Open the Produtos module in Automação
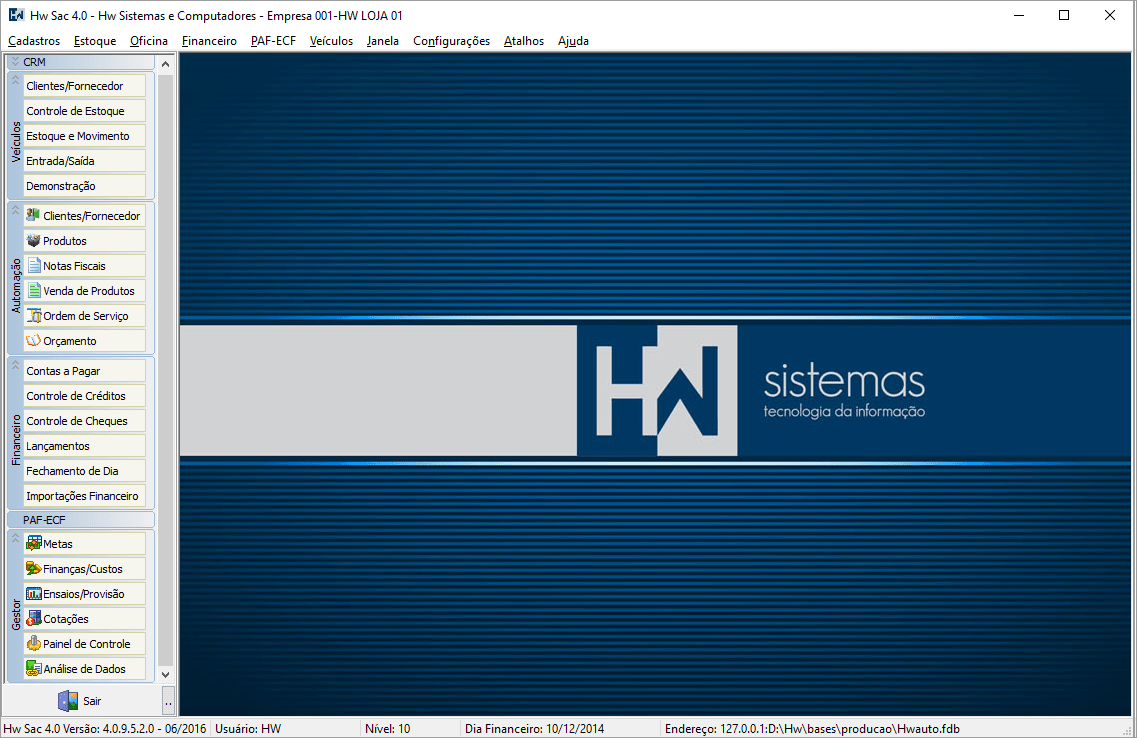1137x738 pixels. (84, 241)
